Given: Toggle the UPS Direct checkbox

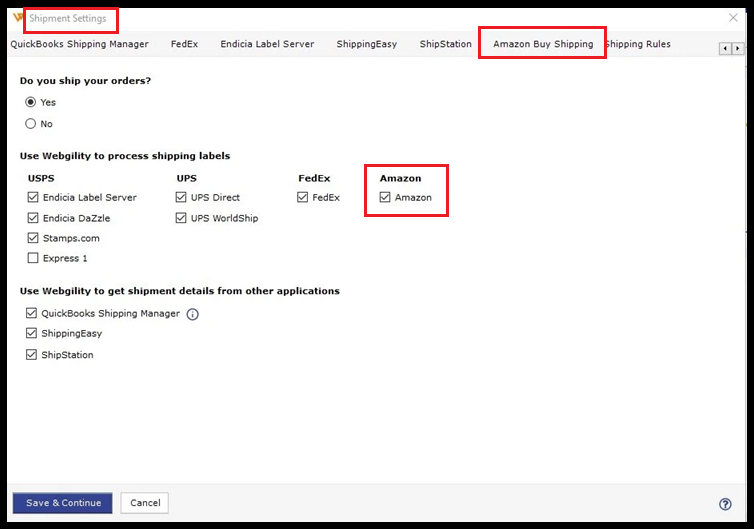Looking at the screenshot, I should tap(181, 197).
